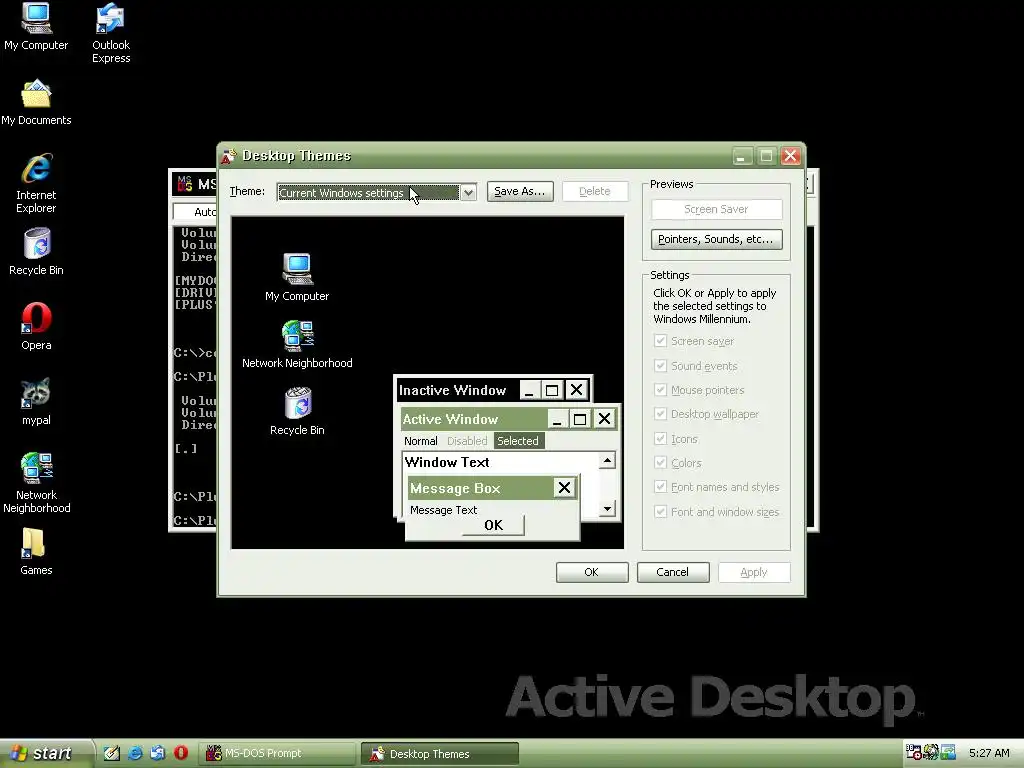Click the Inactive Window title in the preview
The height and width of the screenshot is (768, 1024).
(x=453, y=391)
